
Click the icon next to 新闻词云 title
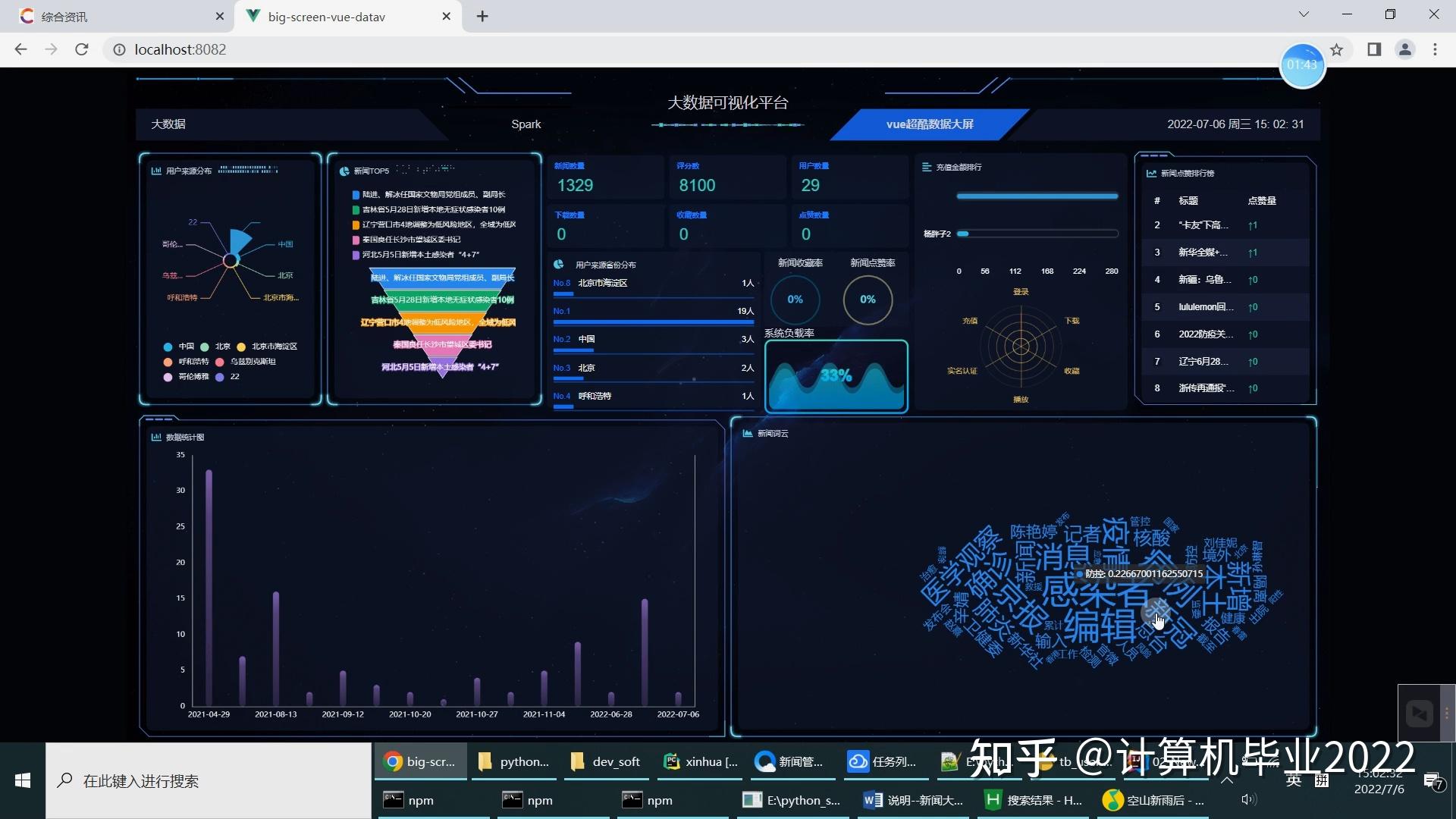(x=747, y=434)
